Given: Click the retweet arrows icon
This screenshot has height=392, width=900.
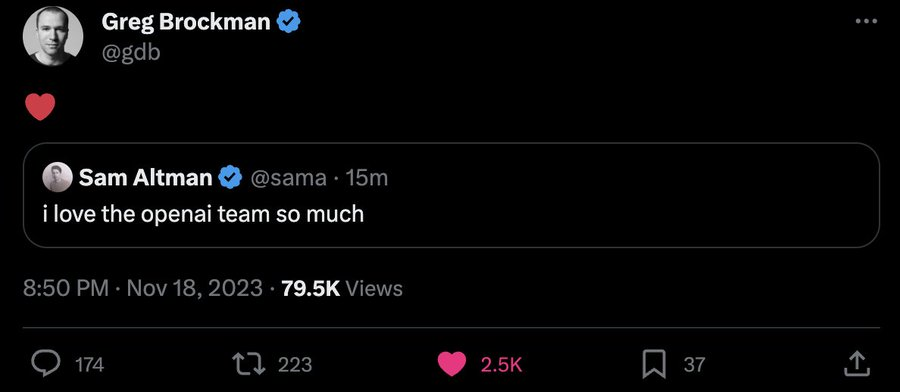Looking at the screenshot, I should tap(249, 364).
